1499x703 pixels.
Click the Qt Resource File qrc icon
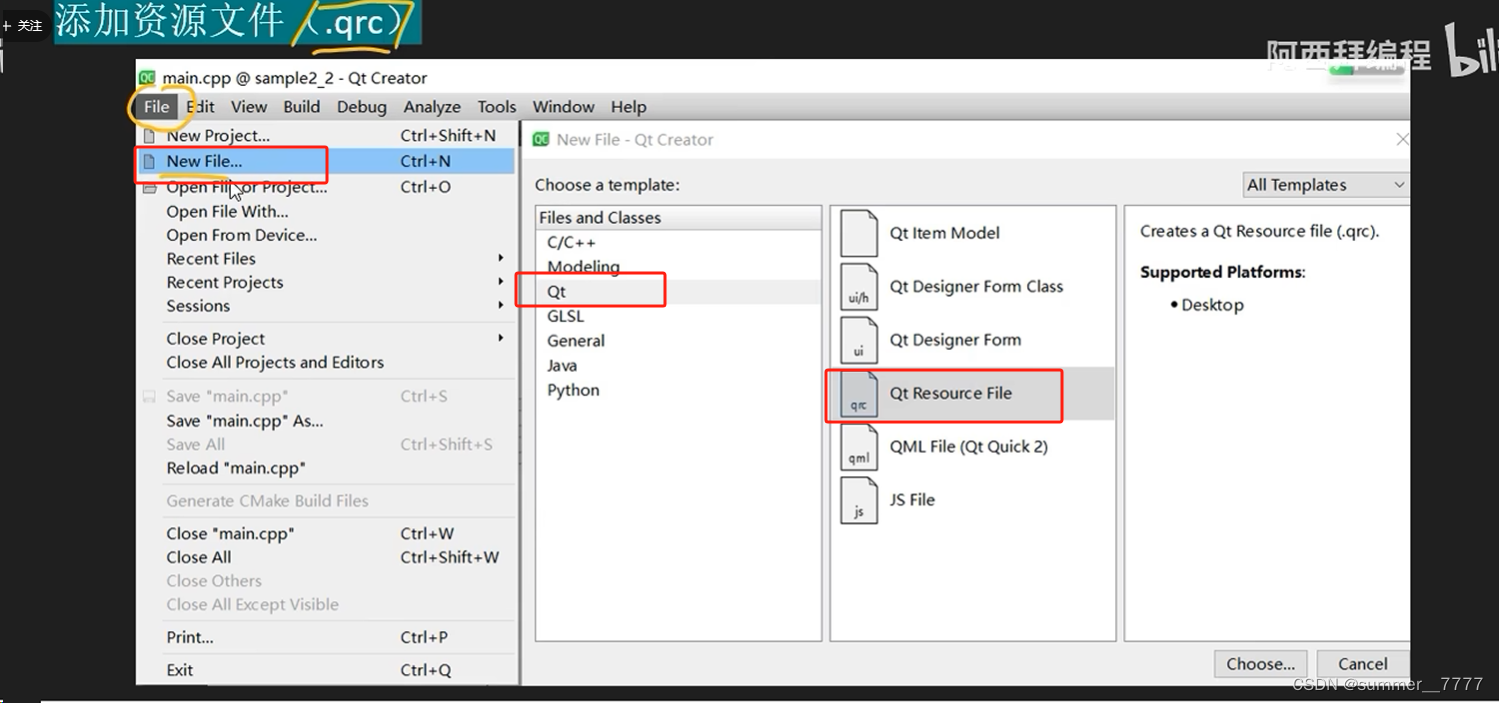coord(858,393)
